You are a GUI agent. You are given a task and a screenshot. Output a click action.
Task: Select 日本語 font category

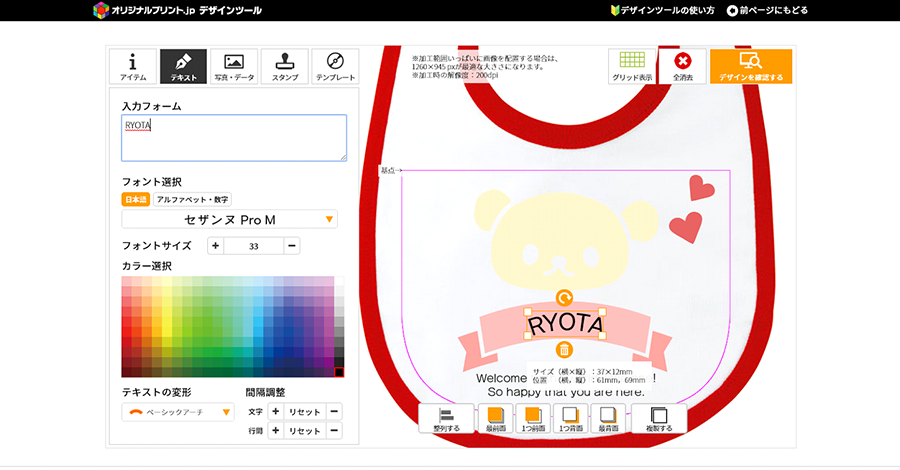[x=136, y=199]
